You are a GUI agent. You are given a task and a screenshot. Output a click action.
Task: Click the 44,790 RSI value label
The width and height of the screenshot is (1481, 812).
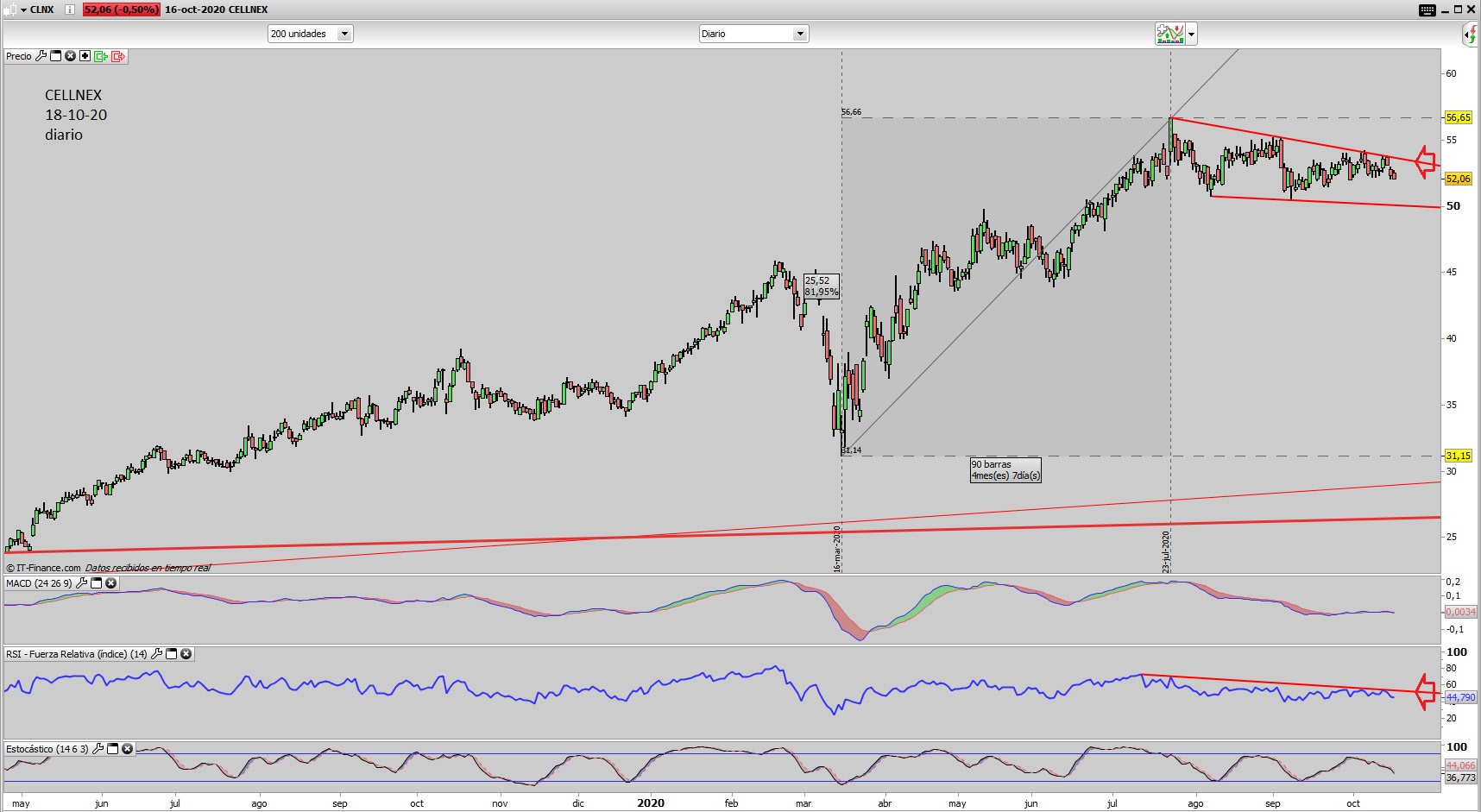click(x=1460, y=697)
